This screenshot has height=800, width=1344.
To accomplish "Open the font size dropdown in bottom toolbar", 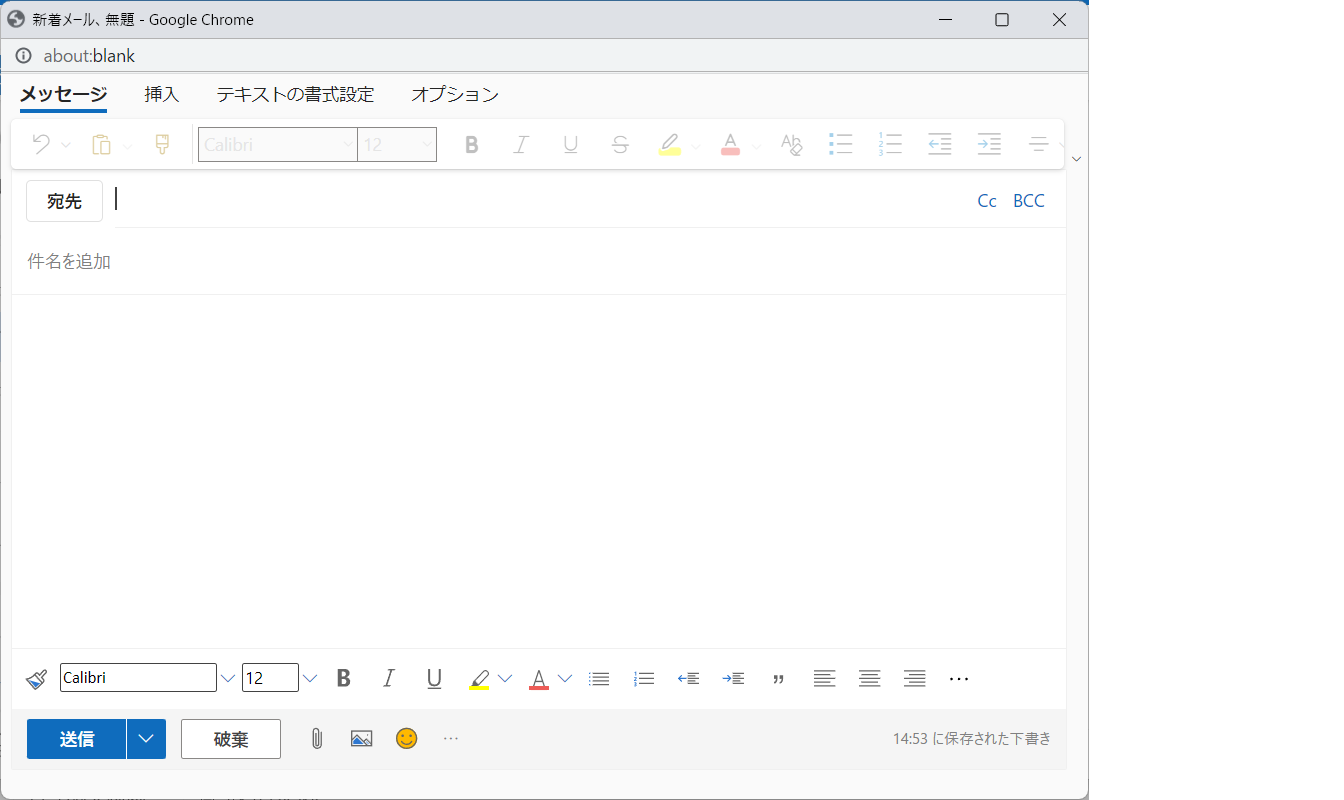I will click(310, 679).
